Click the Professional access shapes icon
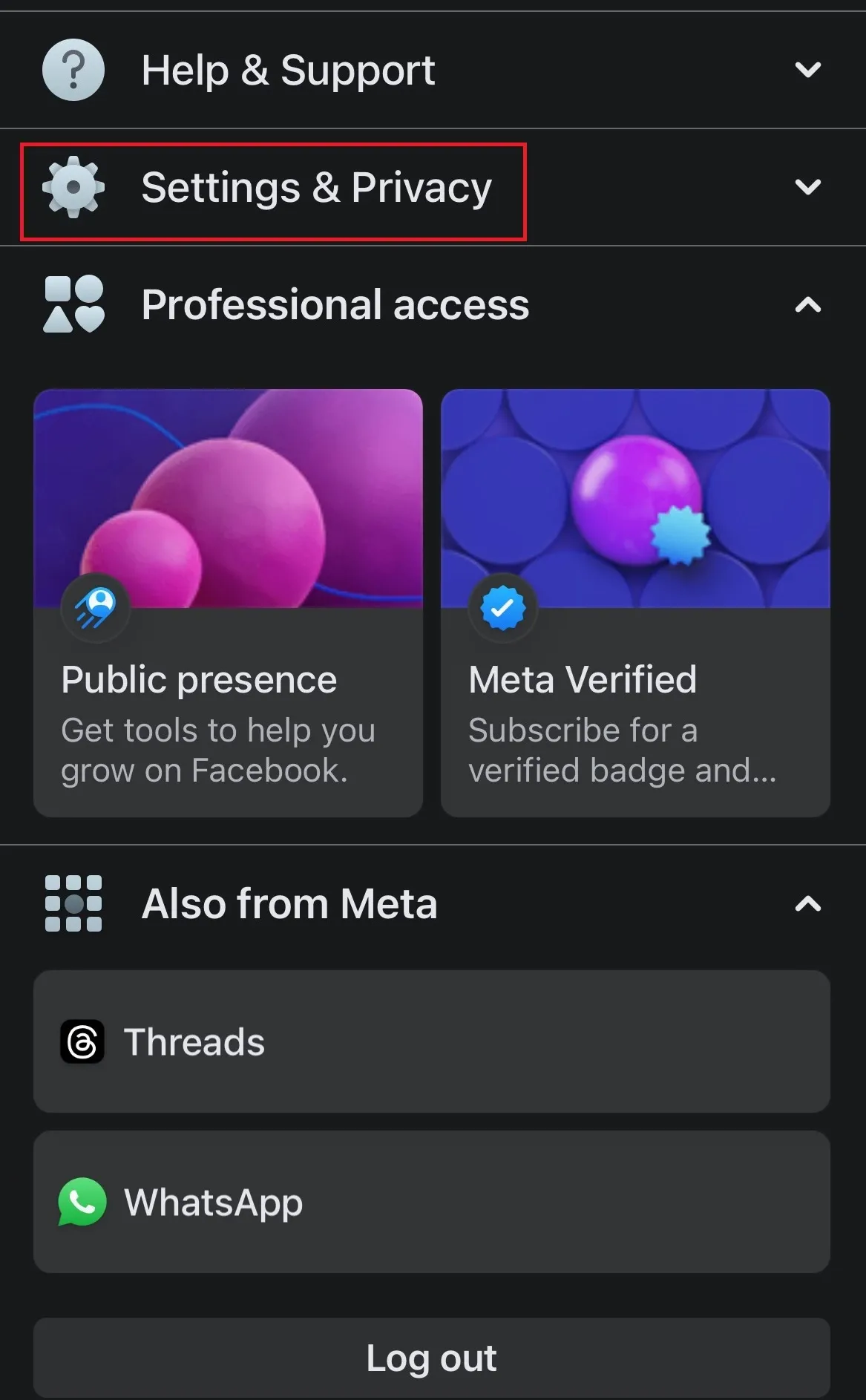This screenshot has height=1400, width=866. [x=73, y=304]
